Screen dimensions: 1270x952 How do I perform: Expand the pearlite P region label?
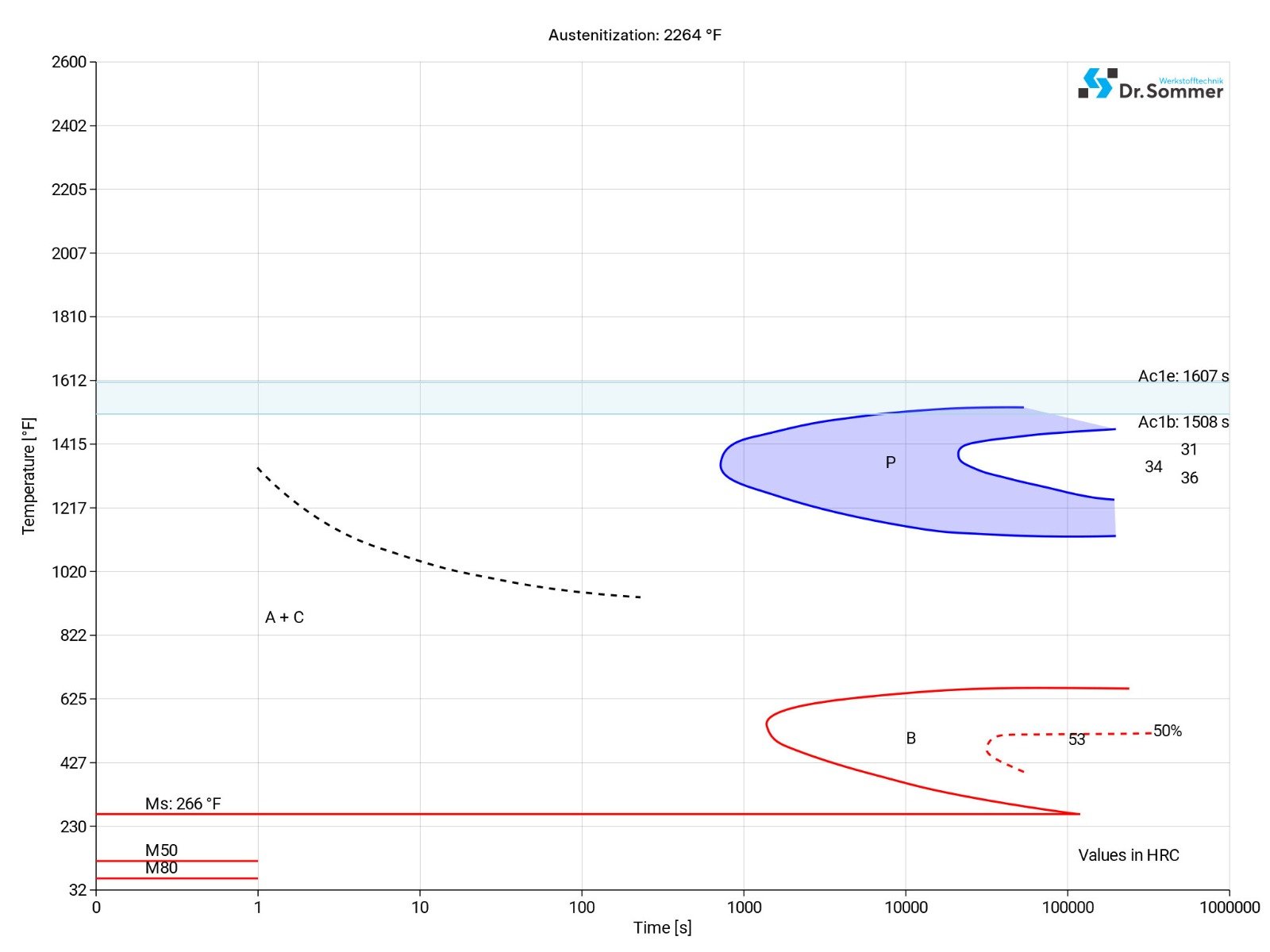tap(891, 462)
